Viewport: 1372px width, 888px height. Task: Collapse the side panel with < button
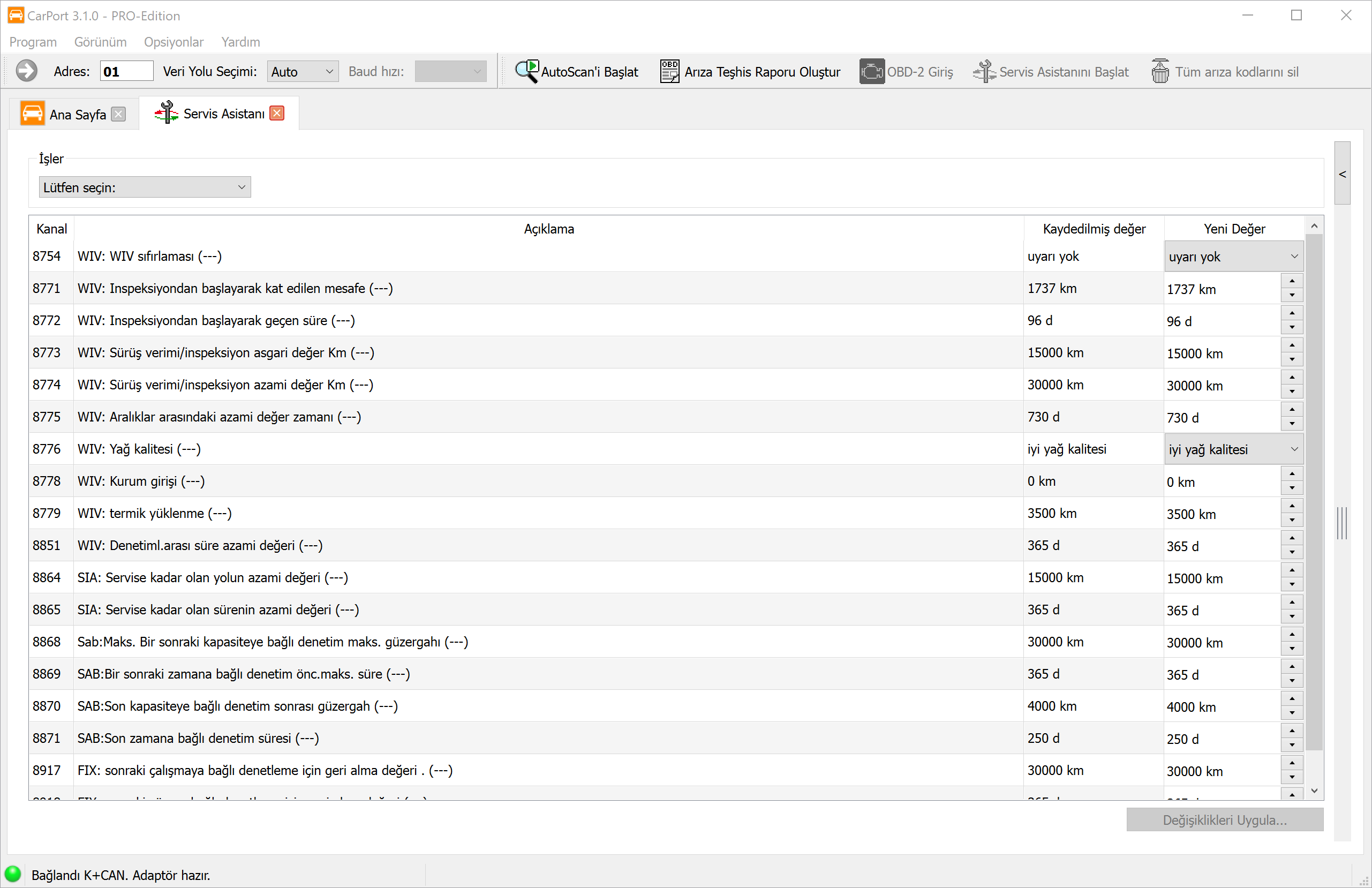(1343, 174)
